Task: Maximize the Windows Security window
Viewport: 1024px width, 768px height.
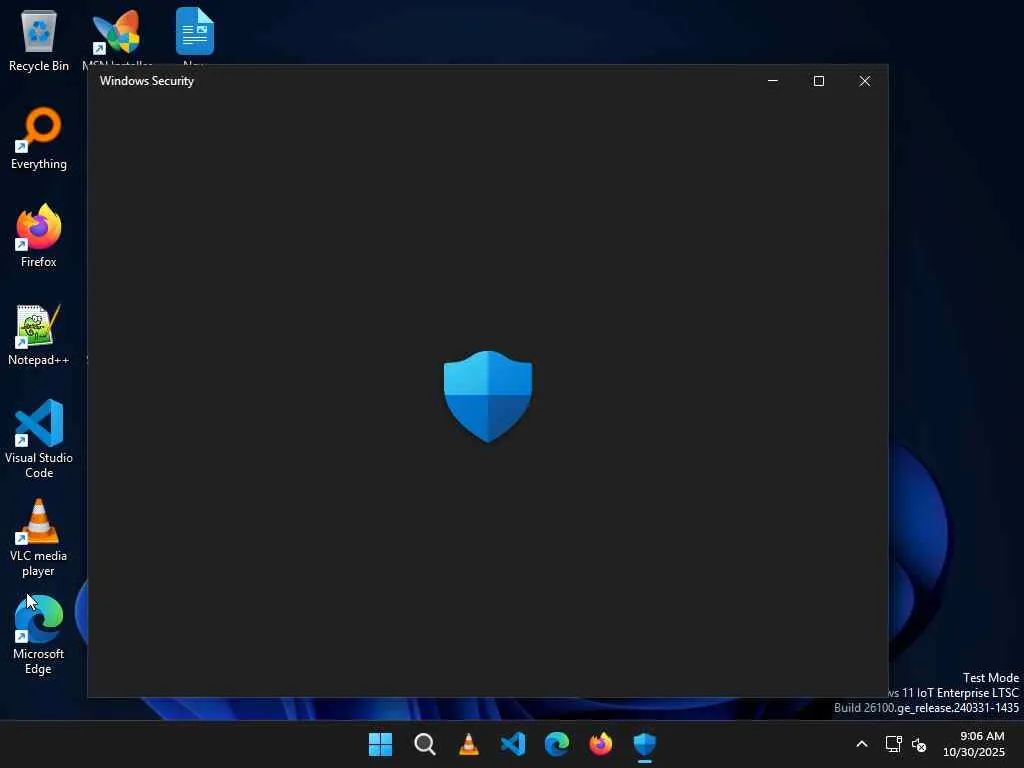Action: click(819, 81)
